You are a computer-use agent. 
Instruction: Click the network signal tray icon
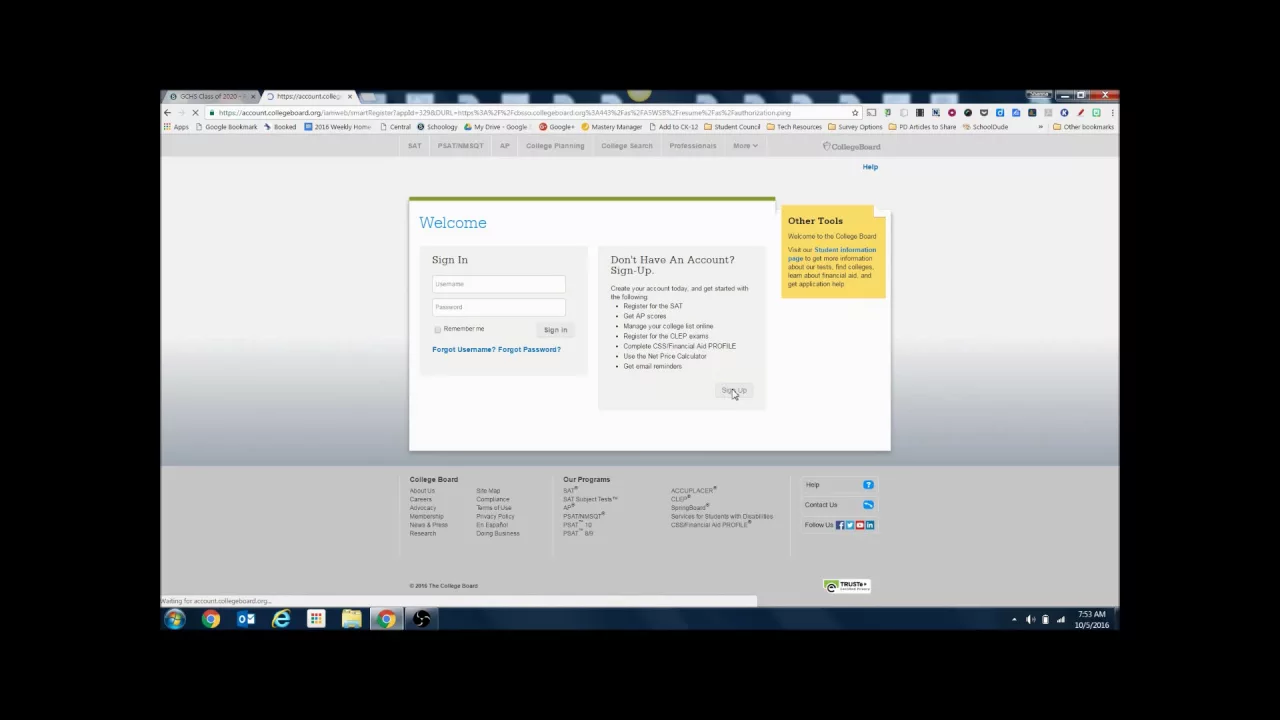pos(1060,620)
